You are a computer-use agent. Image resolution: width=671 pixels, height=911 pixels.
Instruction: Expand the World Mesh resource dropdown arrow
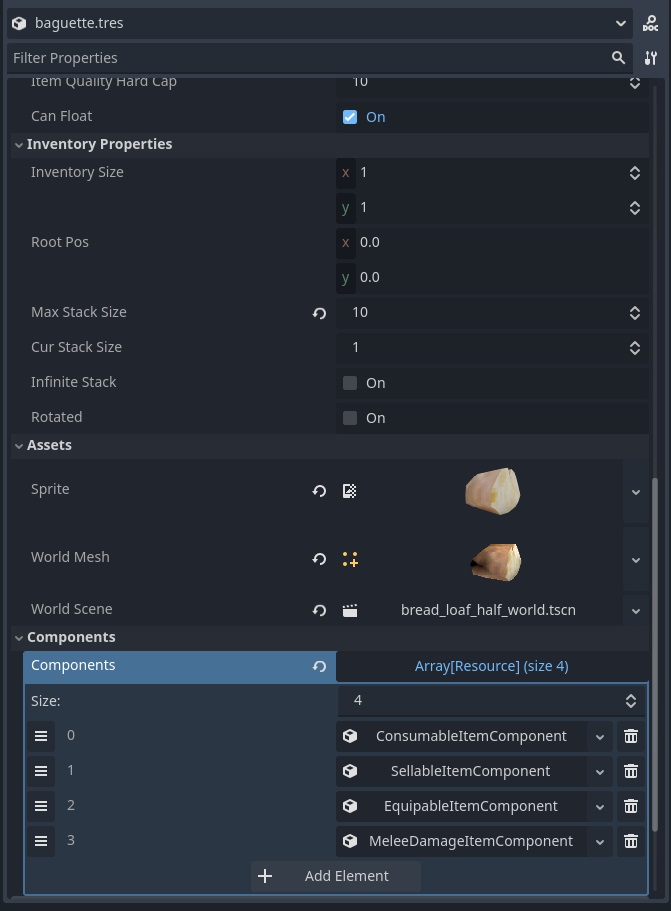click(636, 560)
